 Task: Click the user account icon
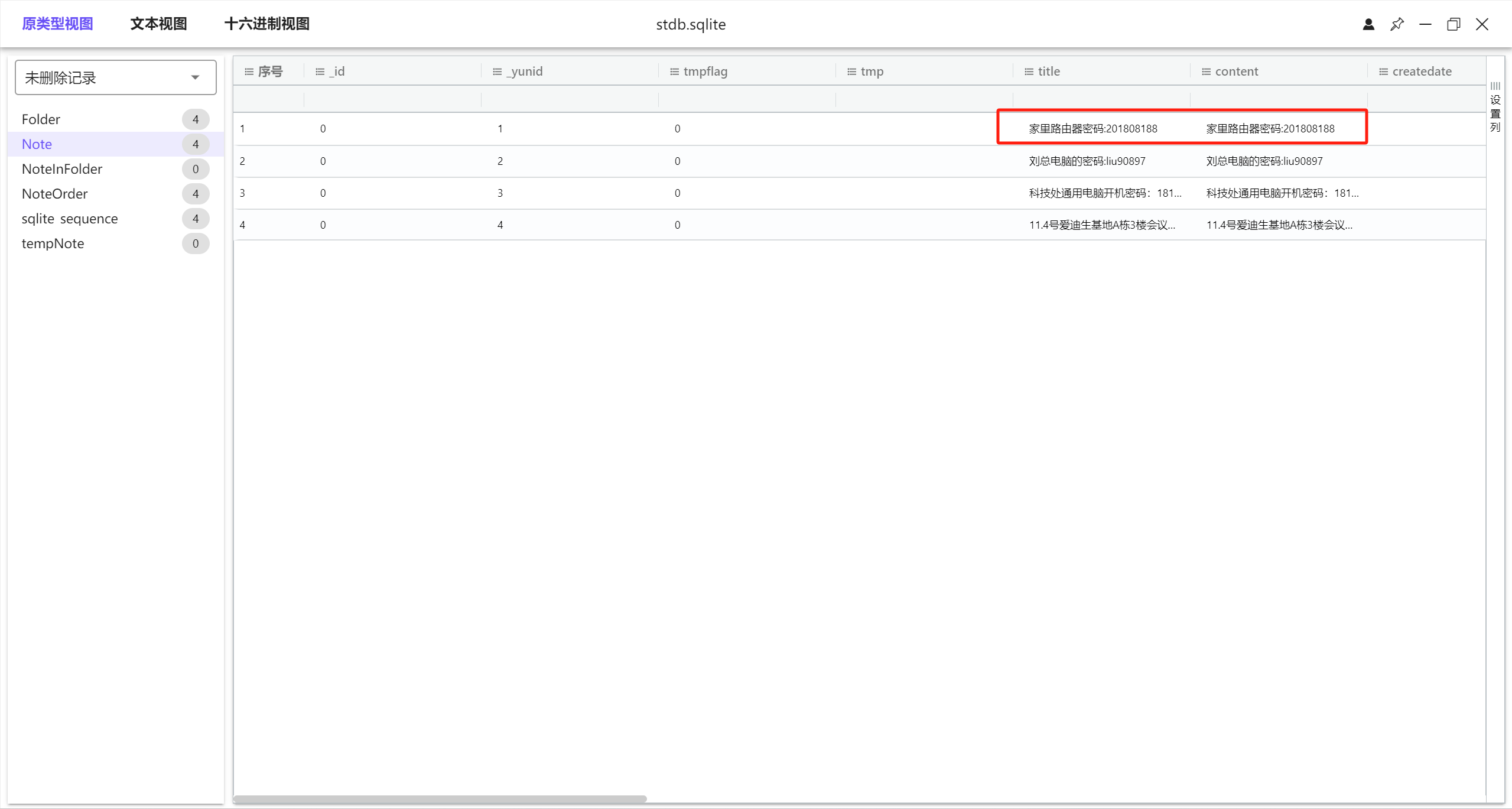[1368, 24]
